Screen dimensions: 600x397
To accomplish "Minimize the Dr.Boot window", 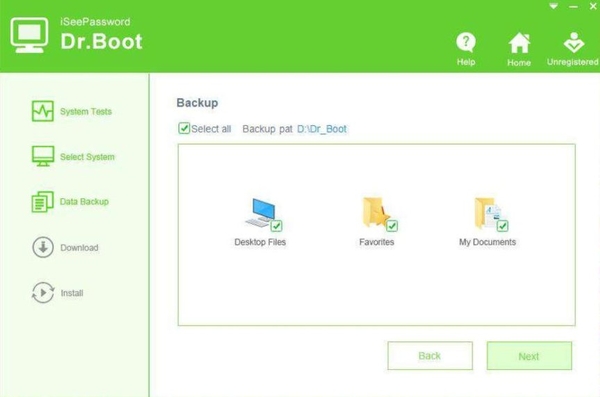I will click(x=573, y=7).
